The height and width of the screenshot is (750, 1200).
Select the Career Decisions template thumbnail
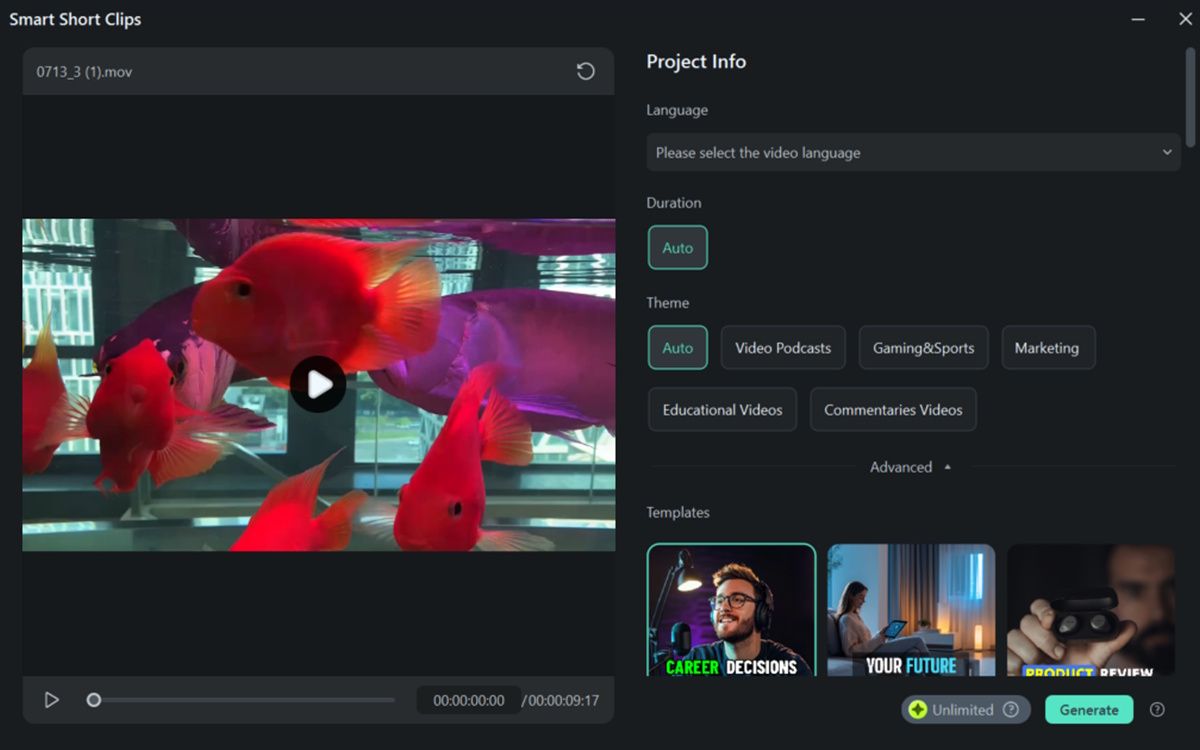pyautogui.click(x=732, y=612)
